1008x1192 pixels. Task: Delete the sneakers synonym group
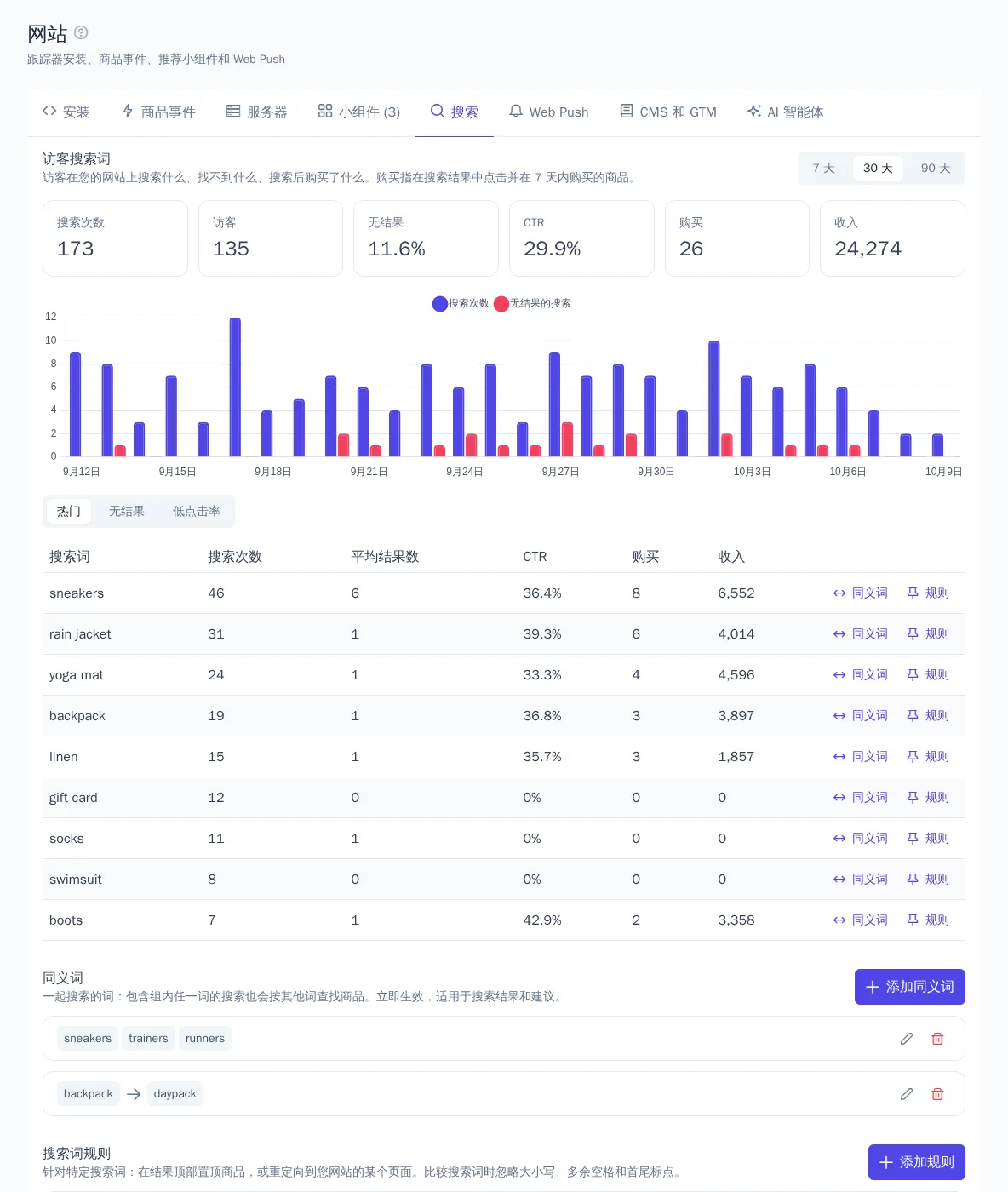[937, 1039]
